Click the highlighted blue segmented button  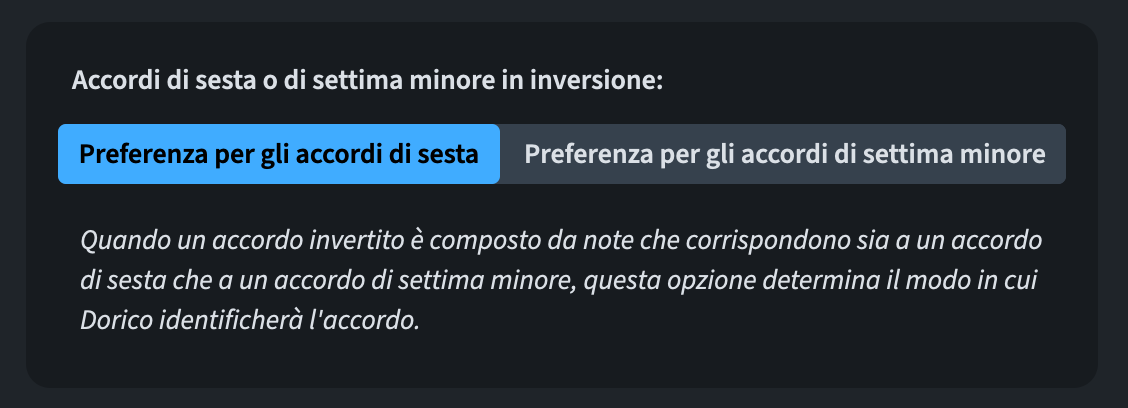tap(278, 155)
